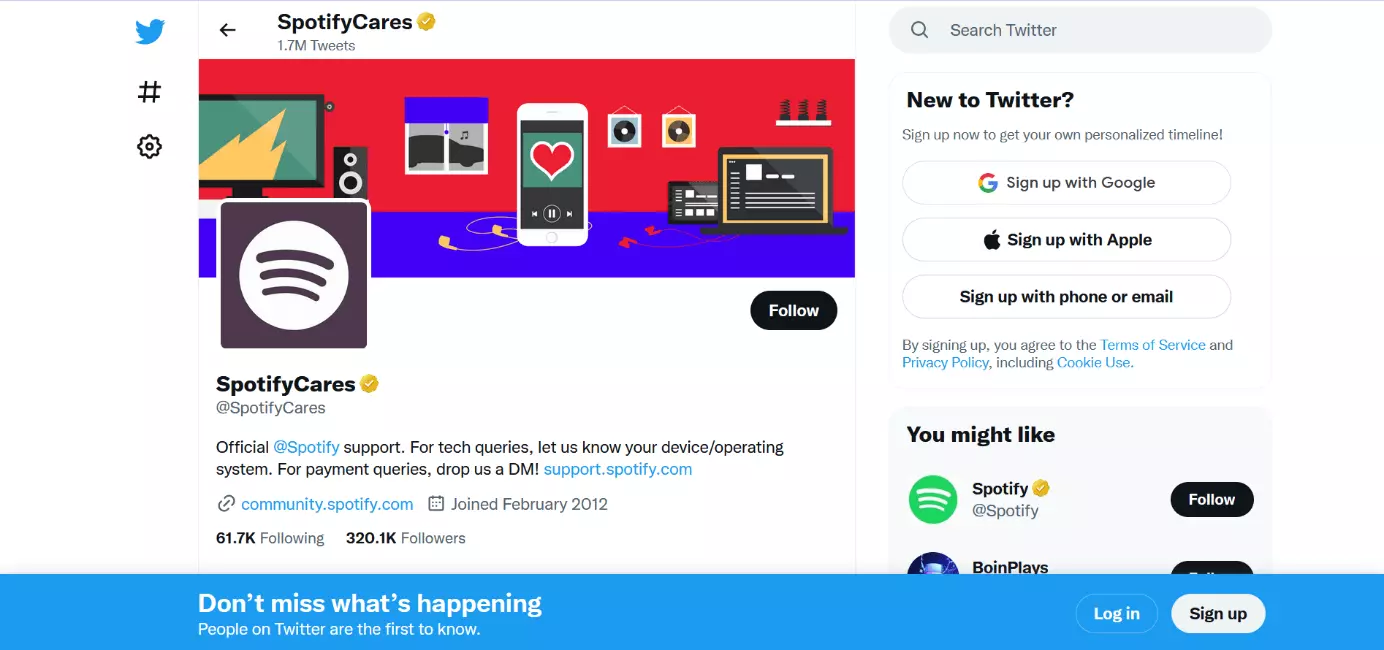The height and width of the screenshot is (650, 1384).
Task: Click the search magnifier icon
Action: click(920, 30)
